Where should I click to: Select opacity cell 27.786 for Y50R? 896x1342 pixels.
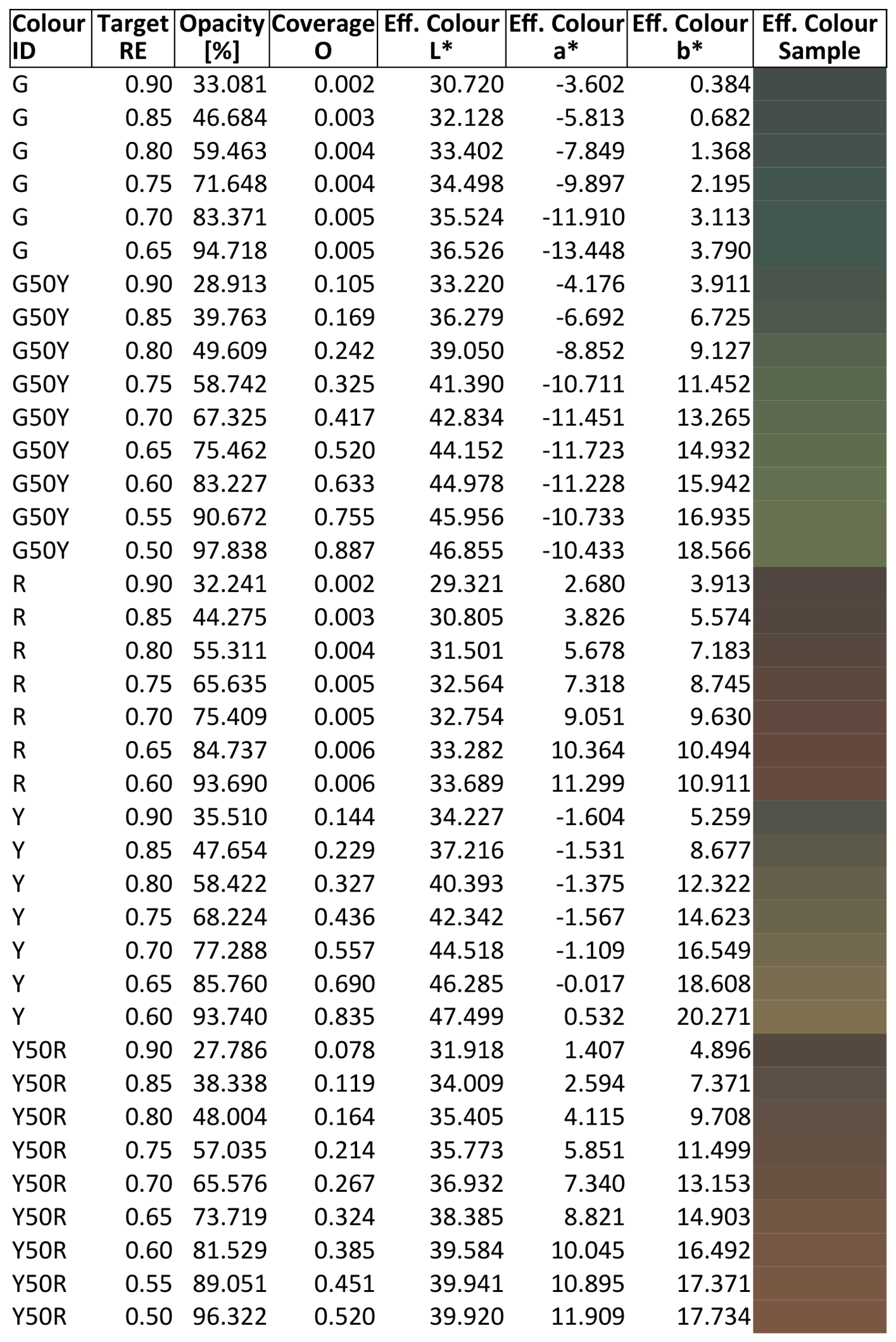click(x=230, y=1050)
